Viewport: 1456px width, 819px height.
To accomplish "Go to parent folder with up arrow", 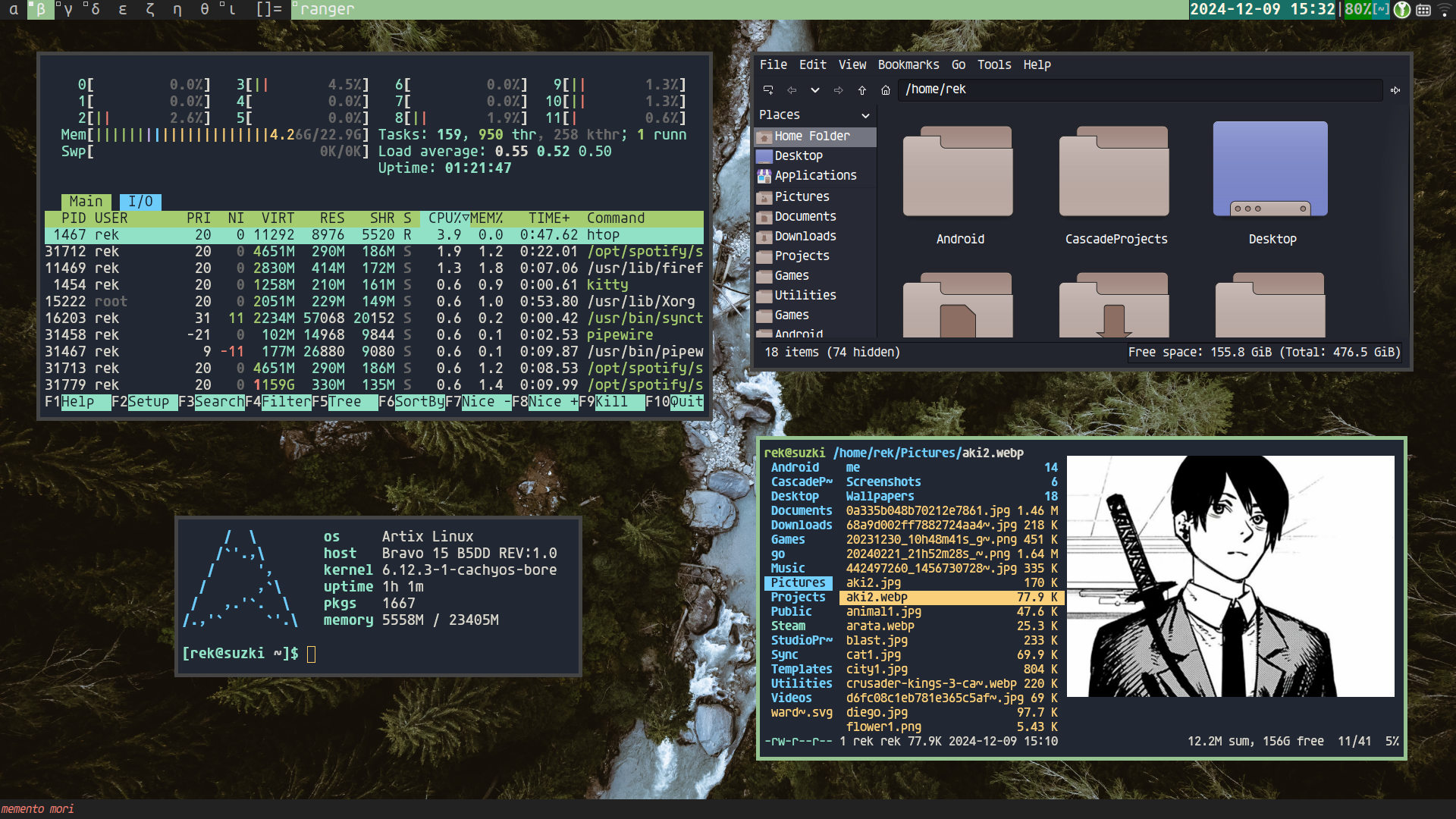I will pos(862,90).
